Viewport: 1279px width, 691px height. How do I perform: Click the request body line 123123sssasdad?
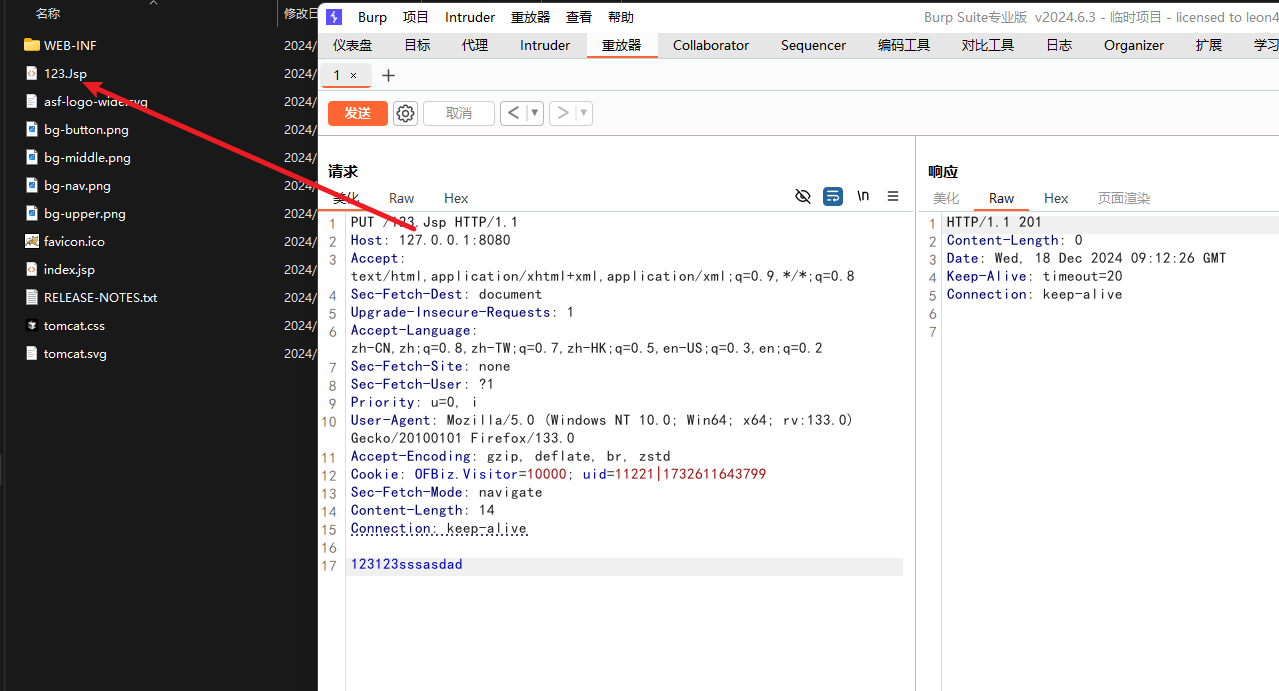tap(407, 565)
